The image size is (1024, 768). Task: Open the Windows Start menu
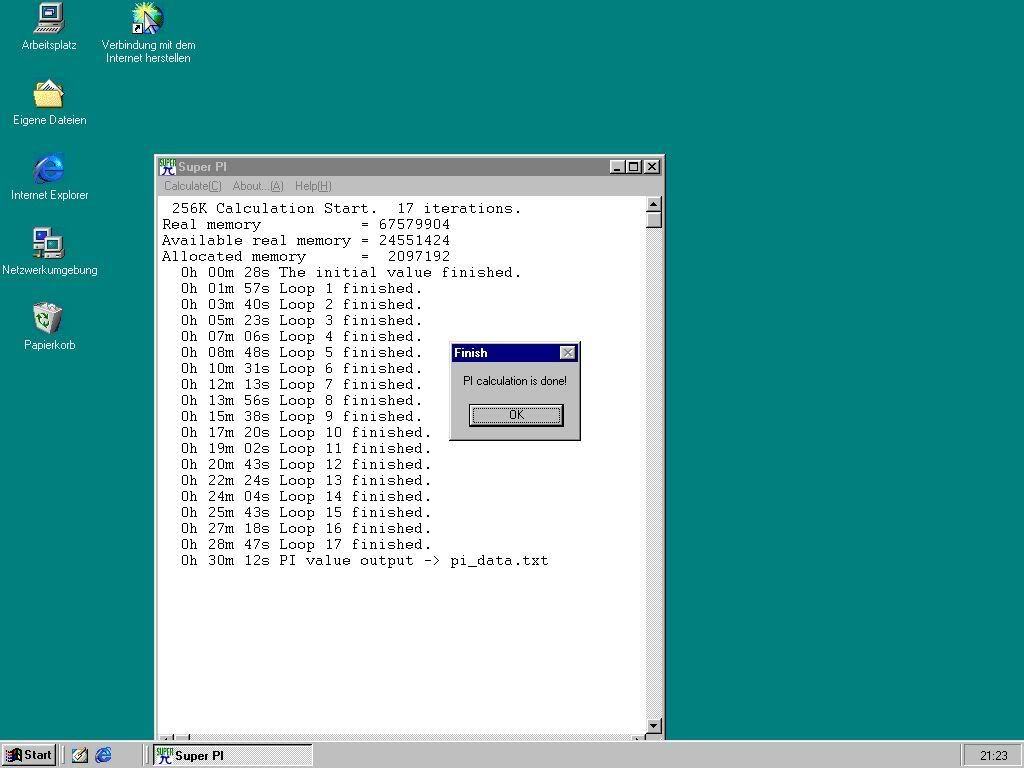[29, 755]
